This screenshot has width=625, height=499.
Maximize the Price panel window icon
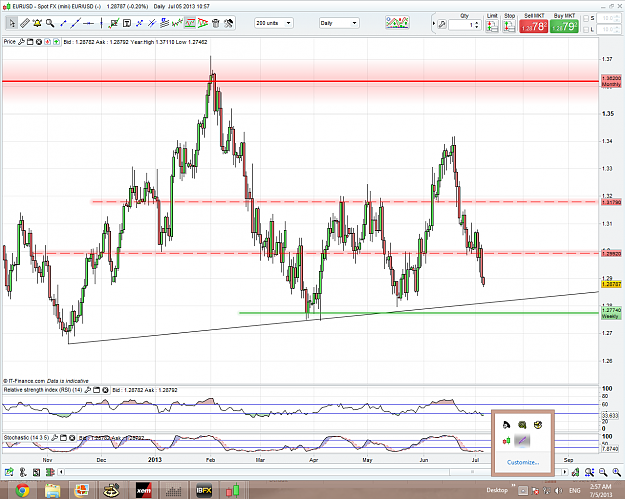(30, 42)
